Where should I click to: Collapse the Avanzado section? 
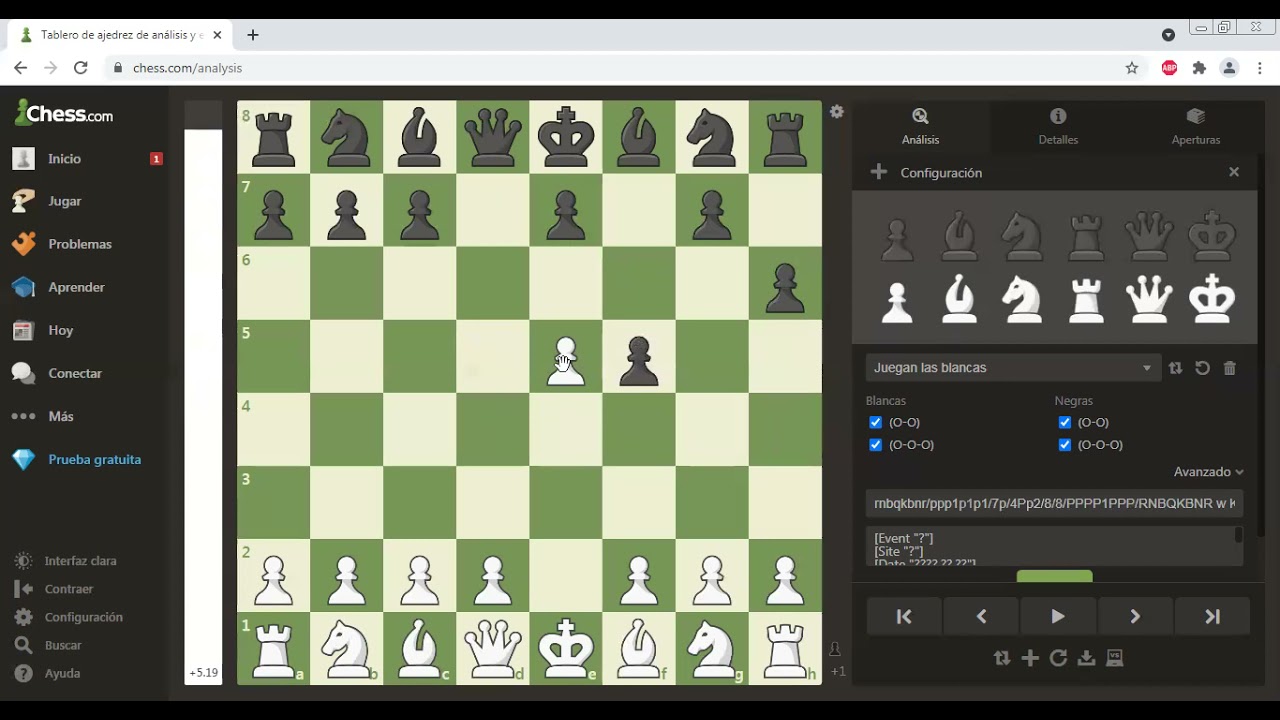[x=1208, y=472]
